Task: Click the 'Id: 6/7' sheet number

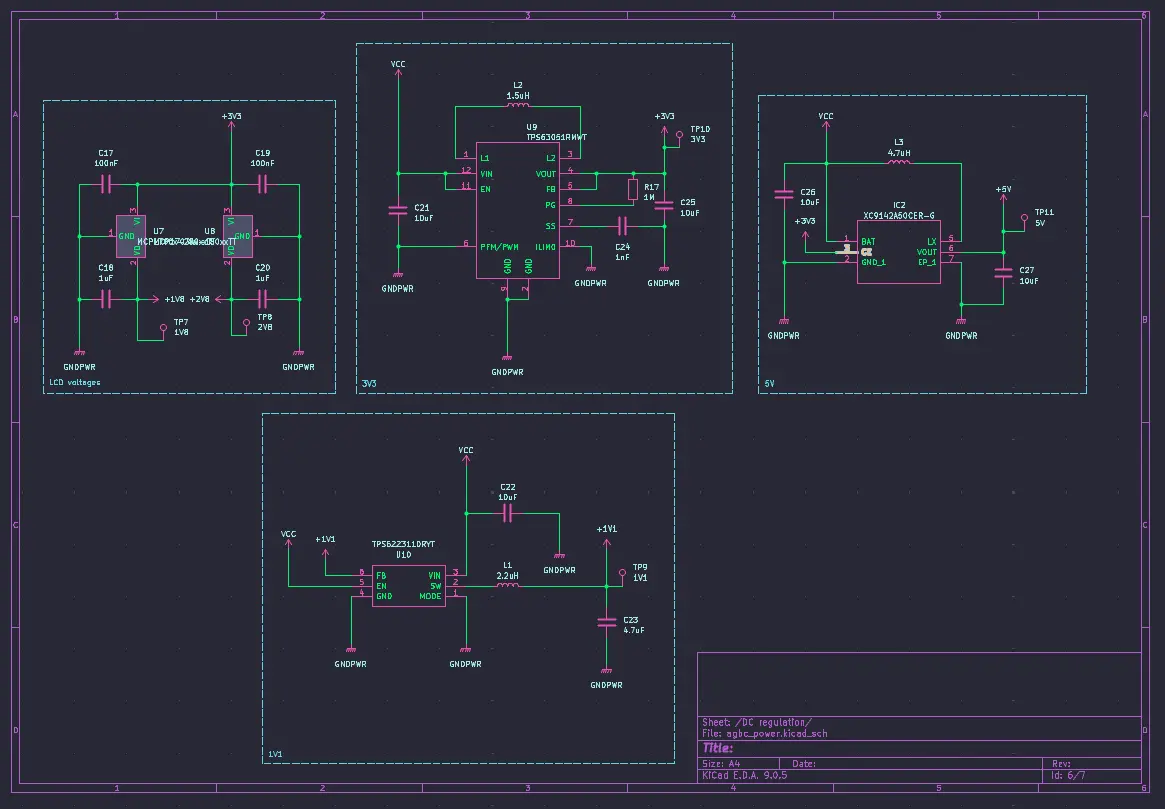Action: (x=1068, y=776)
